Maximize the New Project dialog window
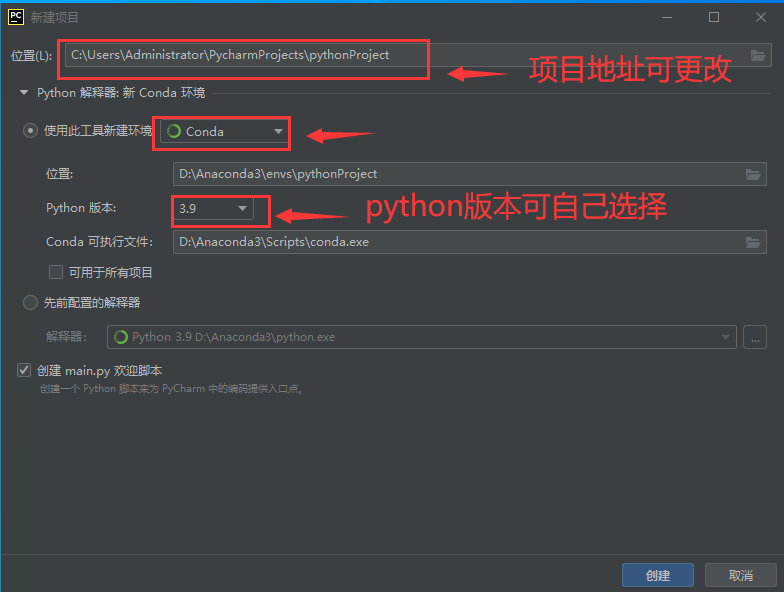The height and width of the screenshot is (592, 784). point(714,17)
